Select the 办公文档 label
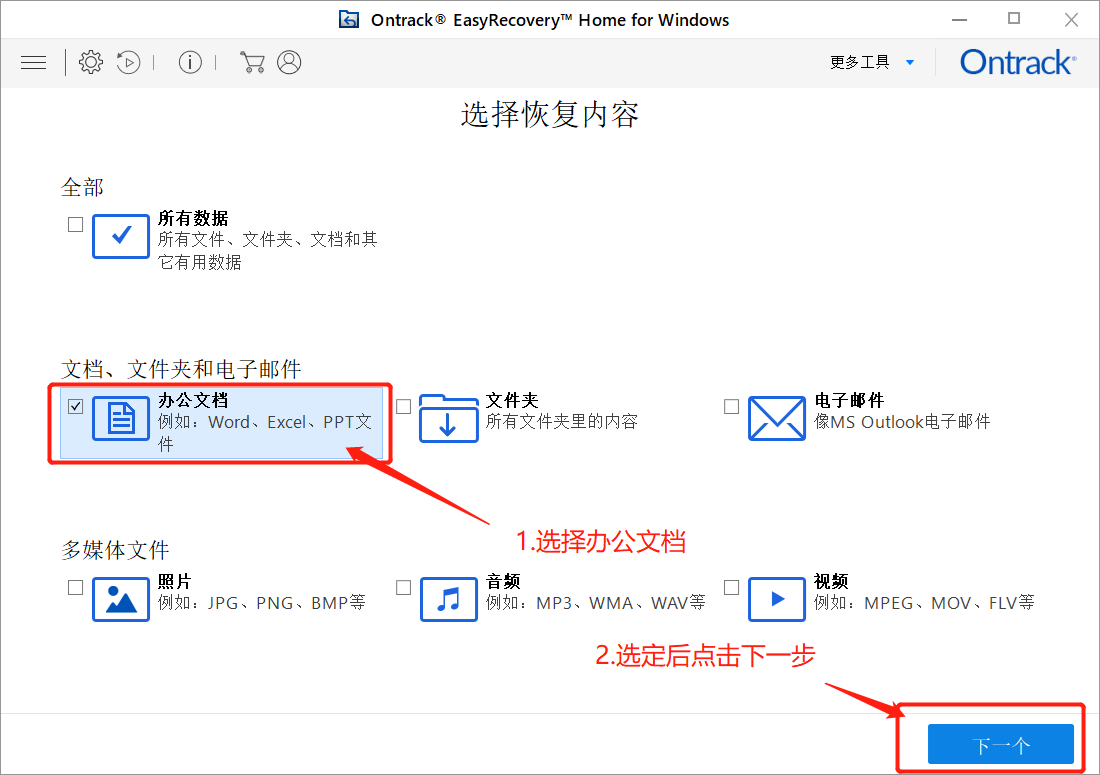 (193, 400)
